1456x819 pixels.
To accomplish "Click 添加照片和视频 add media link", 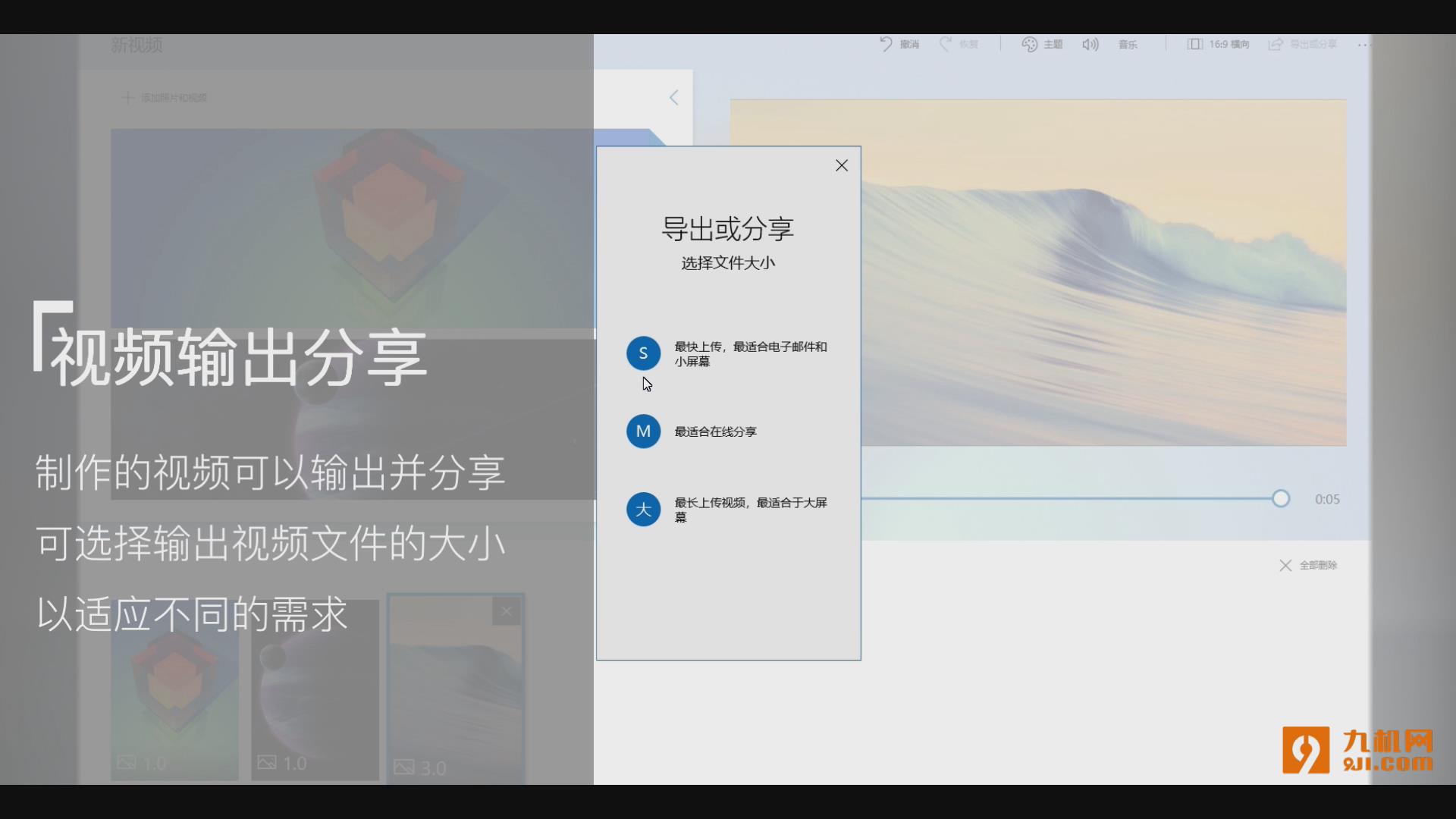I will pos(173,98).
